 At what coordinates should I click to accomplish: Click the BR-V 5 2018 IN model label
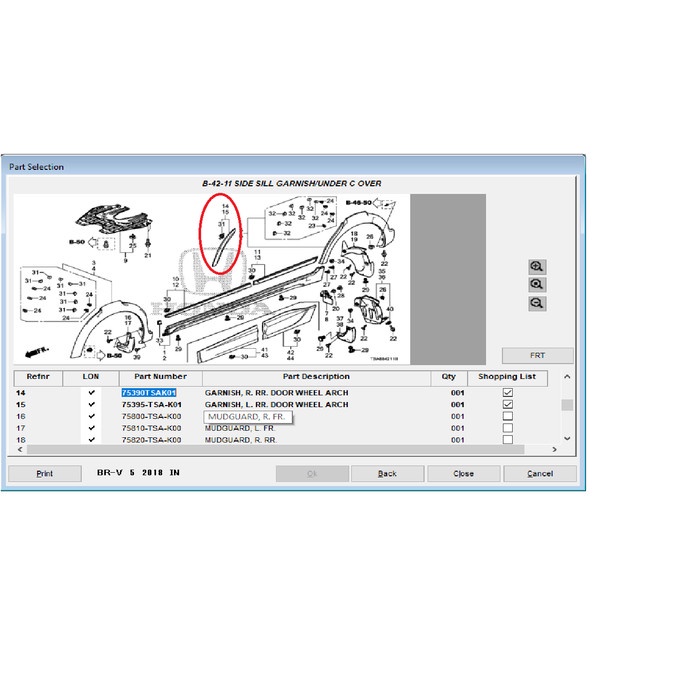pos(138,472)
